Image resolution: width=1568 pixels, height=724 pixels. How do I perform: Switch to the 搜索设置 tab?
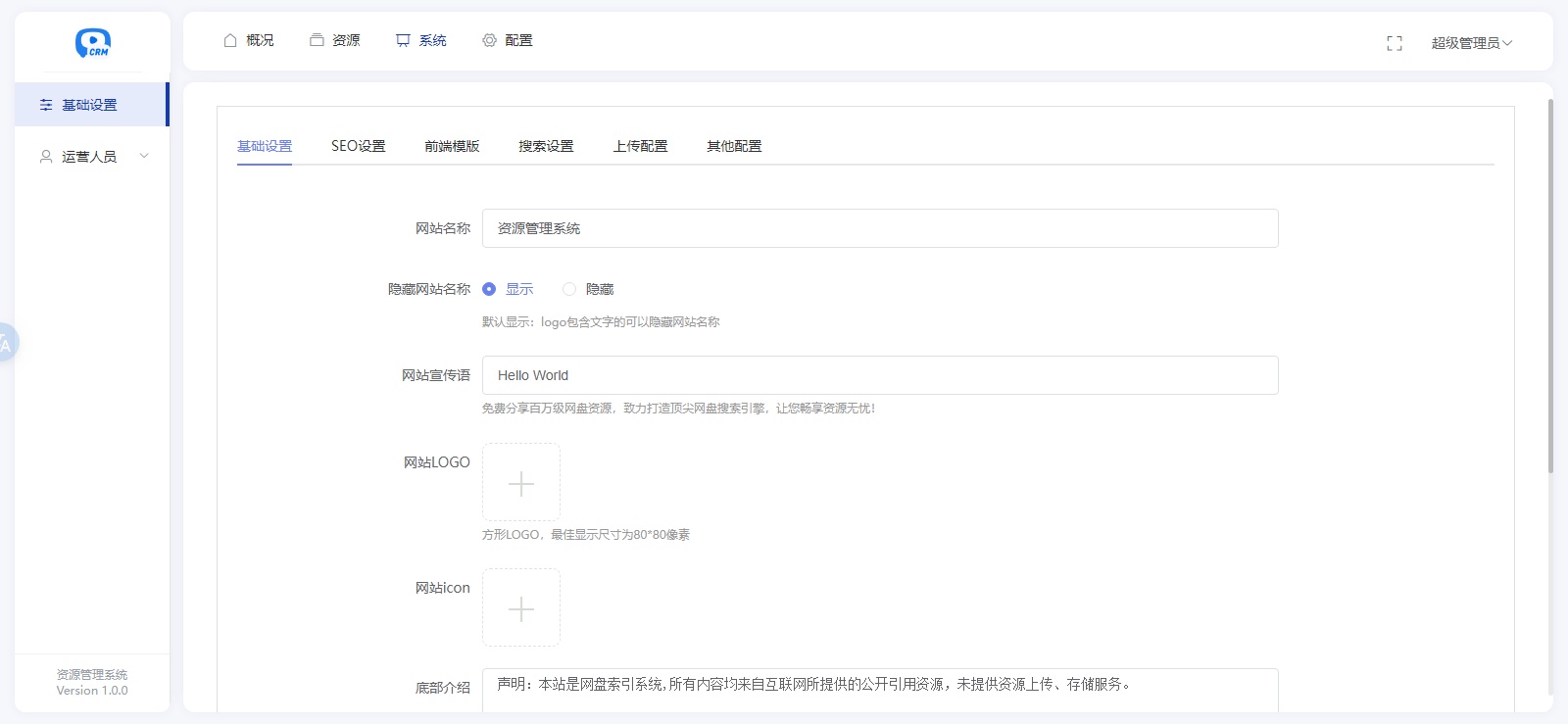pos(546,146)
